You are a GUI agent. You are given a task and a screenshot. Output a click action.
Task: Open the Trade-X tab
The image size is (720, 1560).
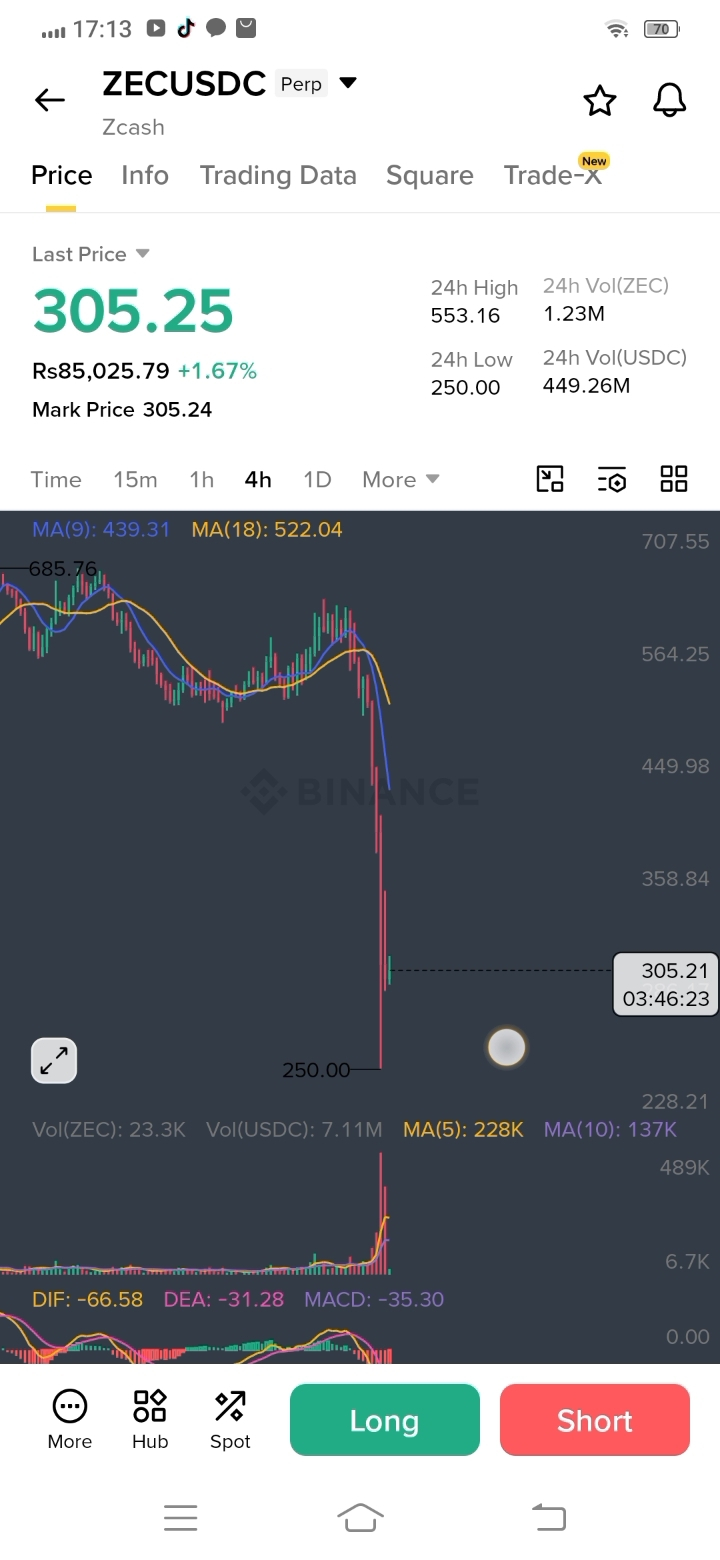(553, 175)
